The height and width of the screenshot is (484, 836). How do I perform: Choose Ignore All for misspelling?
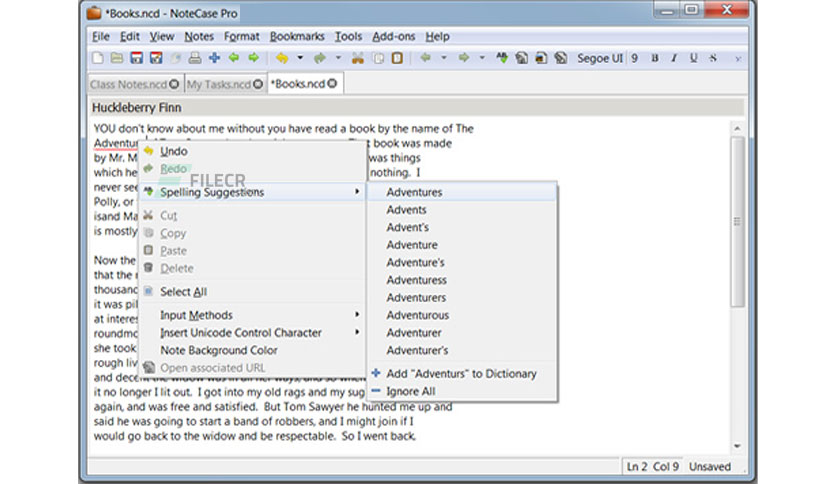pyautogui.click(x=462, y=391)
